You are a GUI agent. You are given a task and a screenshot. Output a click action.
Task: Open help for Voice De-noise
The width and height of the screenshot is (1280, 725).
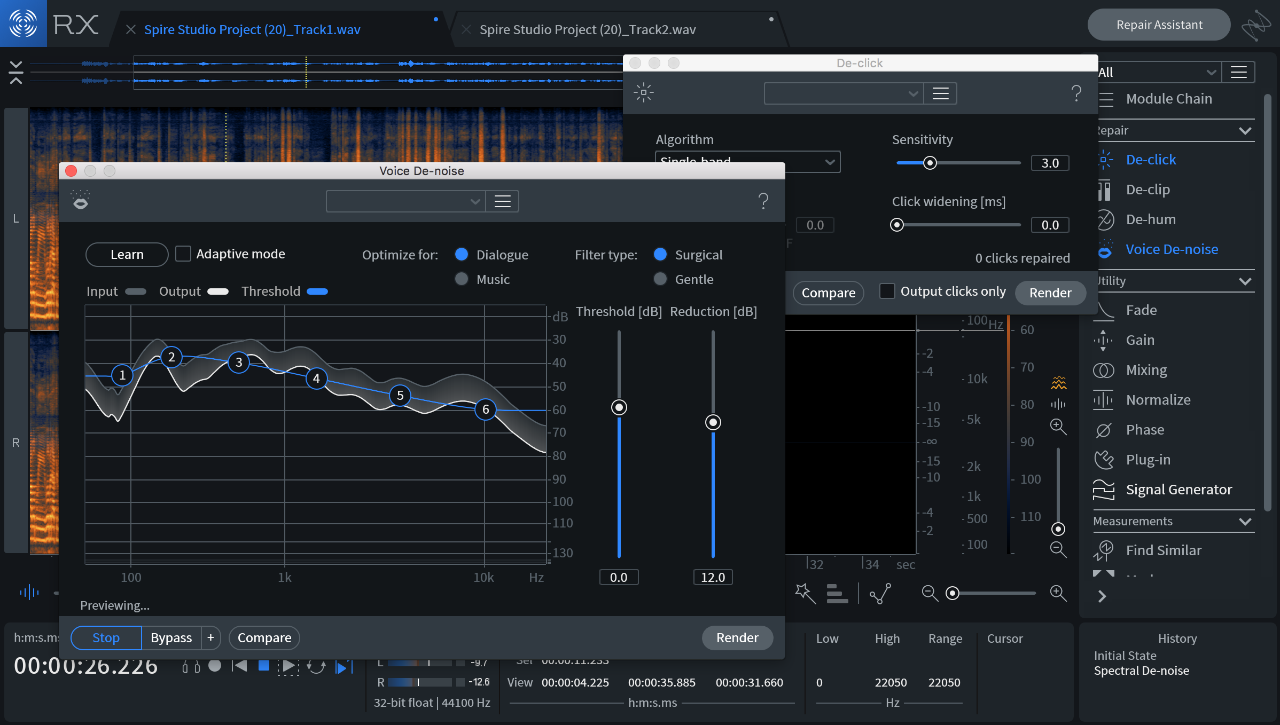pyautogui.click(x=763, y=202)
